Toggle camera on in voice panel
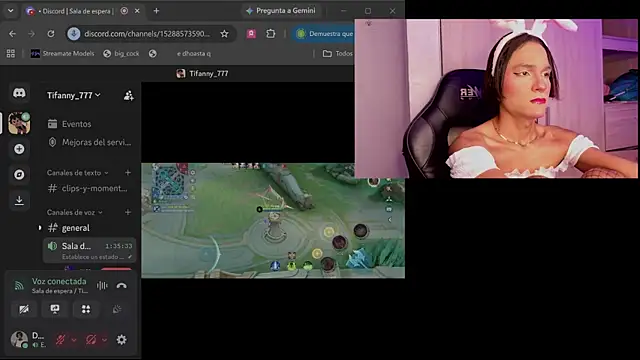Viewport: 640px width, 360px height. tap(24, 309)
